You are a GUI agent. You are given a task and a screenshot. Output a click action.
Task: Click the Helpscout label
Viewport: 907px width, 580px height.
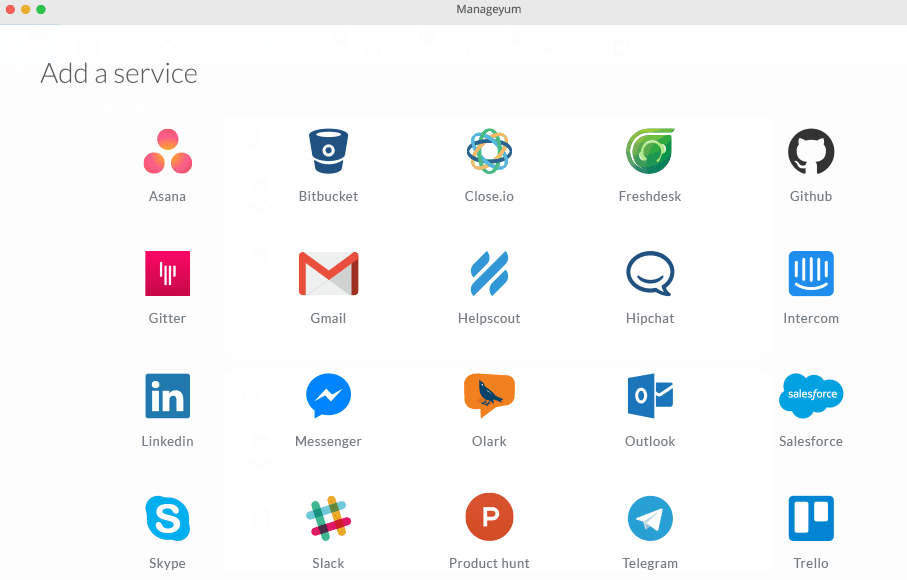click(489, 319)
